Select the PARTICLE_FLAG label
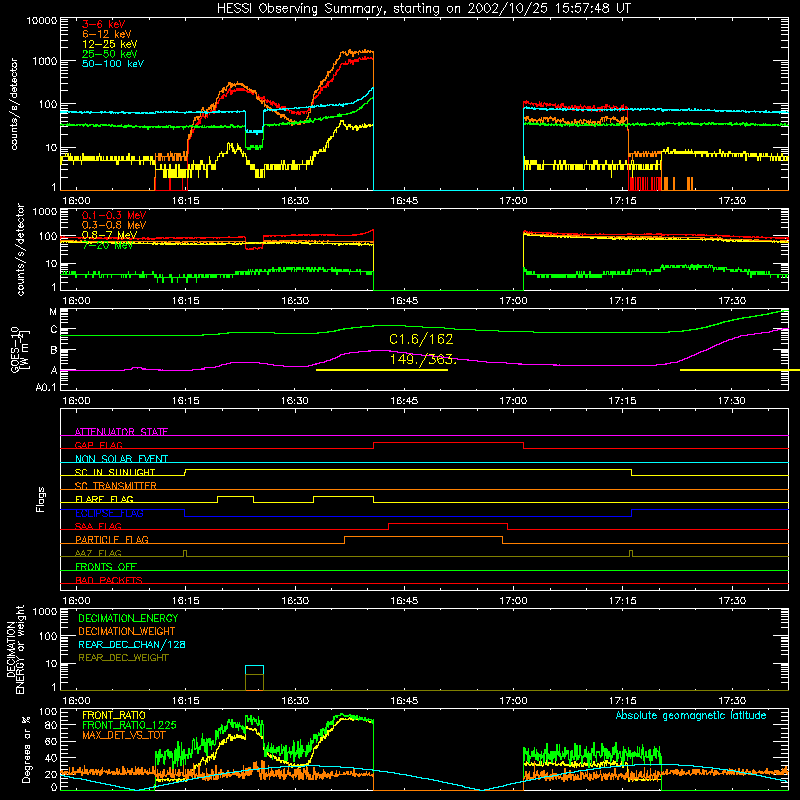This screenshot has height=800, width=800. click(x=112, y=539)
